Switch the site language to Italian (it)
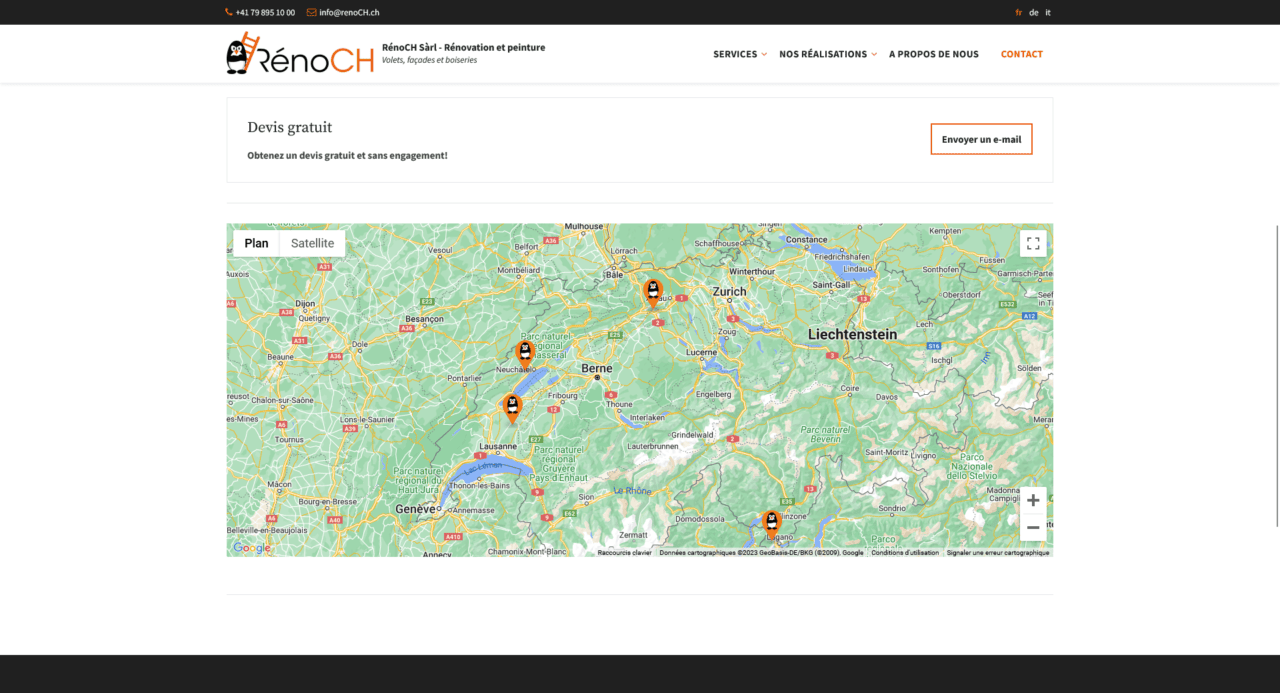1280x693 pixels. pos(1048,12)
